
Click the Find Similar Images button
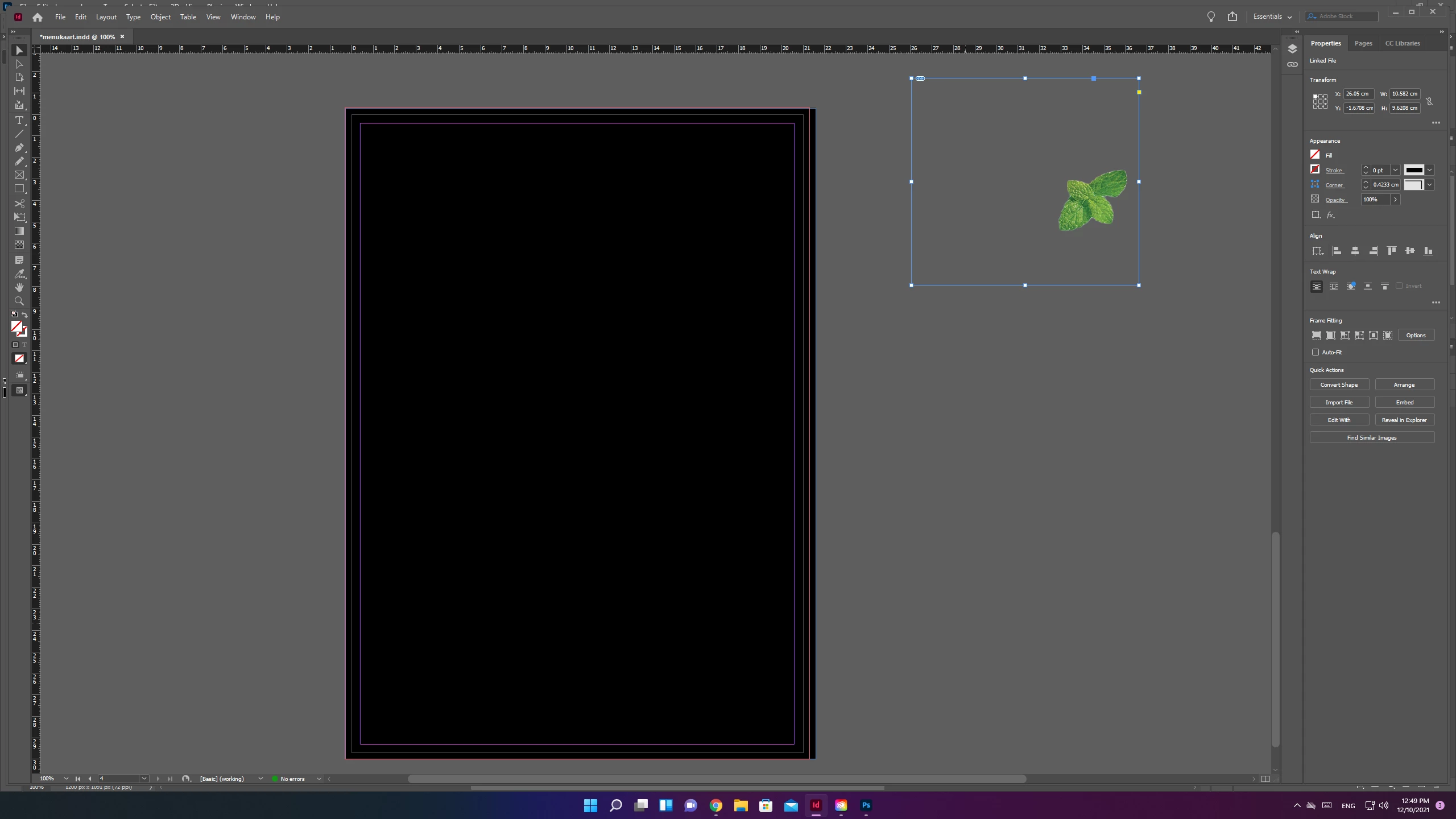click(x=1371, y=437)
